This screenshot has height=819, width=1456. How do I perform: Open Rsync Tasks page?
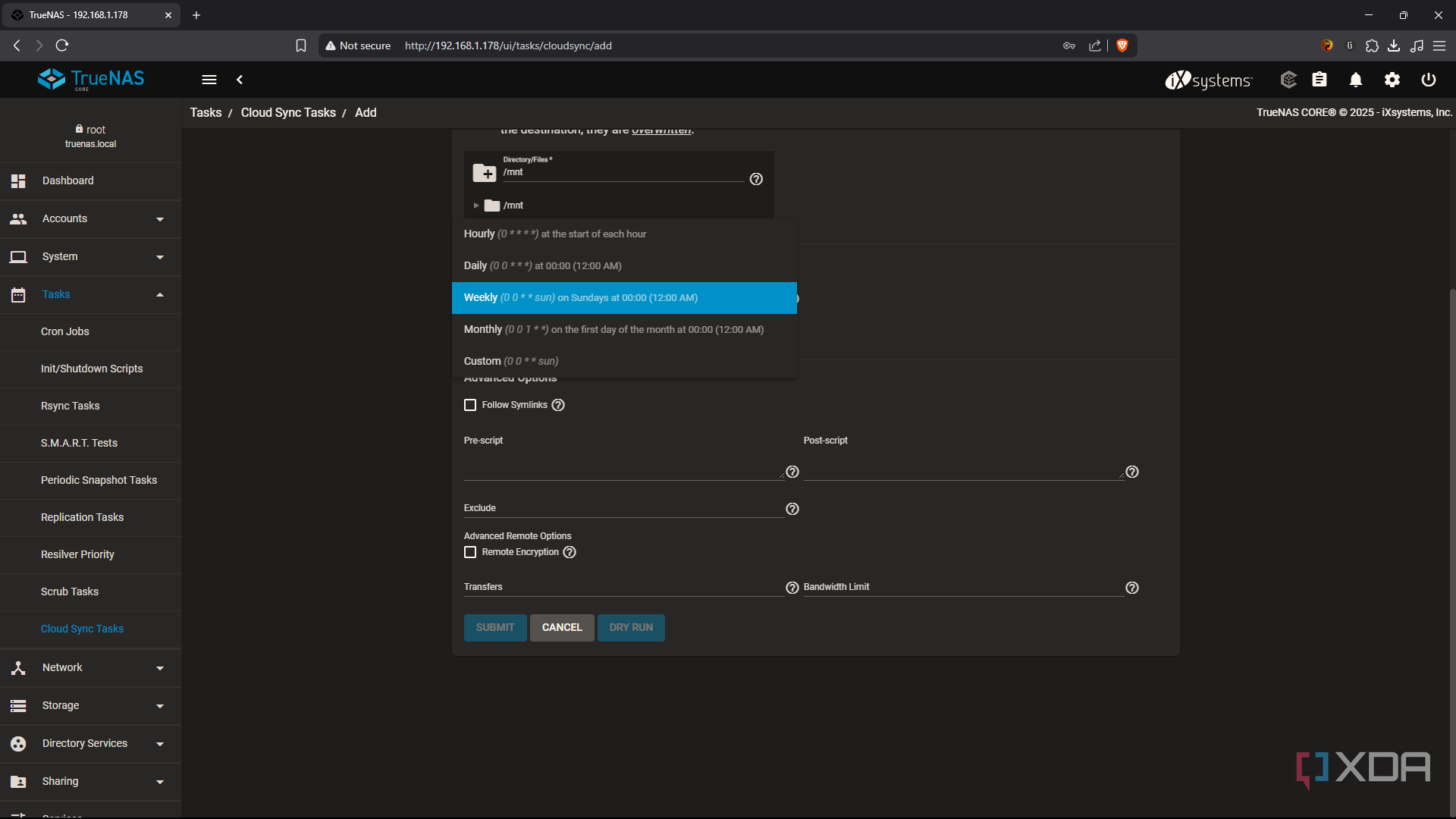pos(91,406)
